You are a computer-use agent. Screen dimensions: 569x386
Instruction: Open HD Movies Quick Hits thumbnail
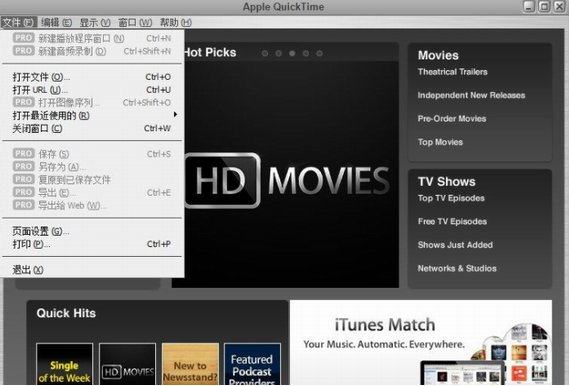click(x=127, y=364)
